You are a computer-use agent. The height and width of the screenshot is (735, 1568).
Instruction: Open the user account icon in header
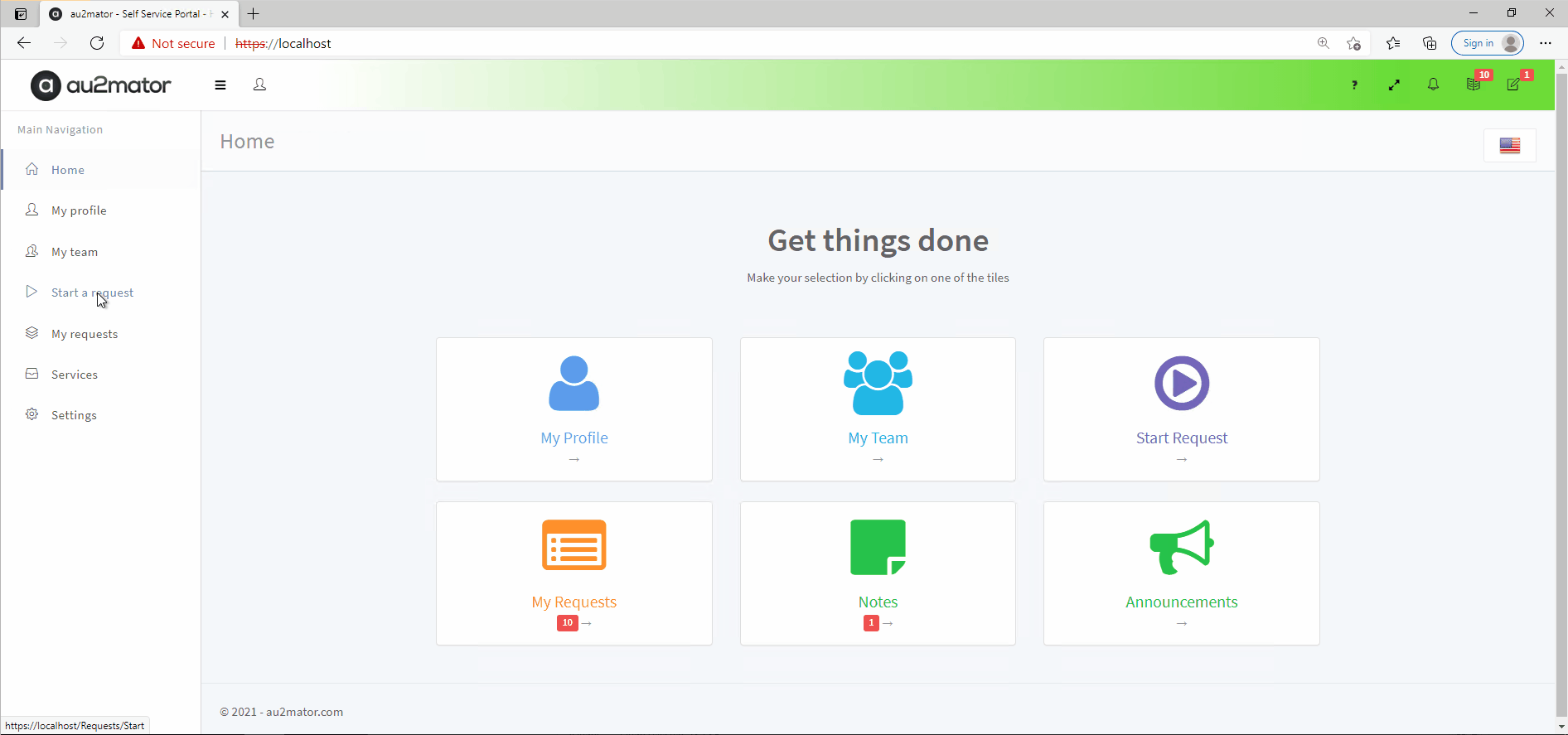(x=259, y=85)
